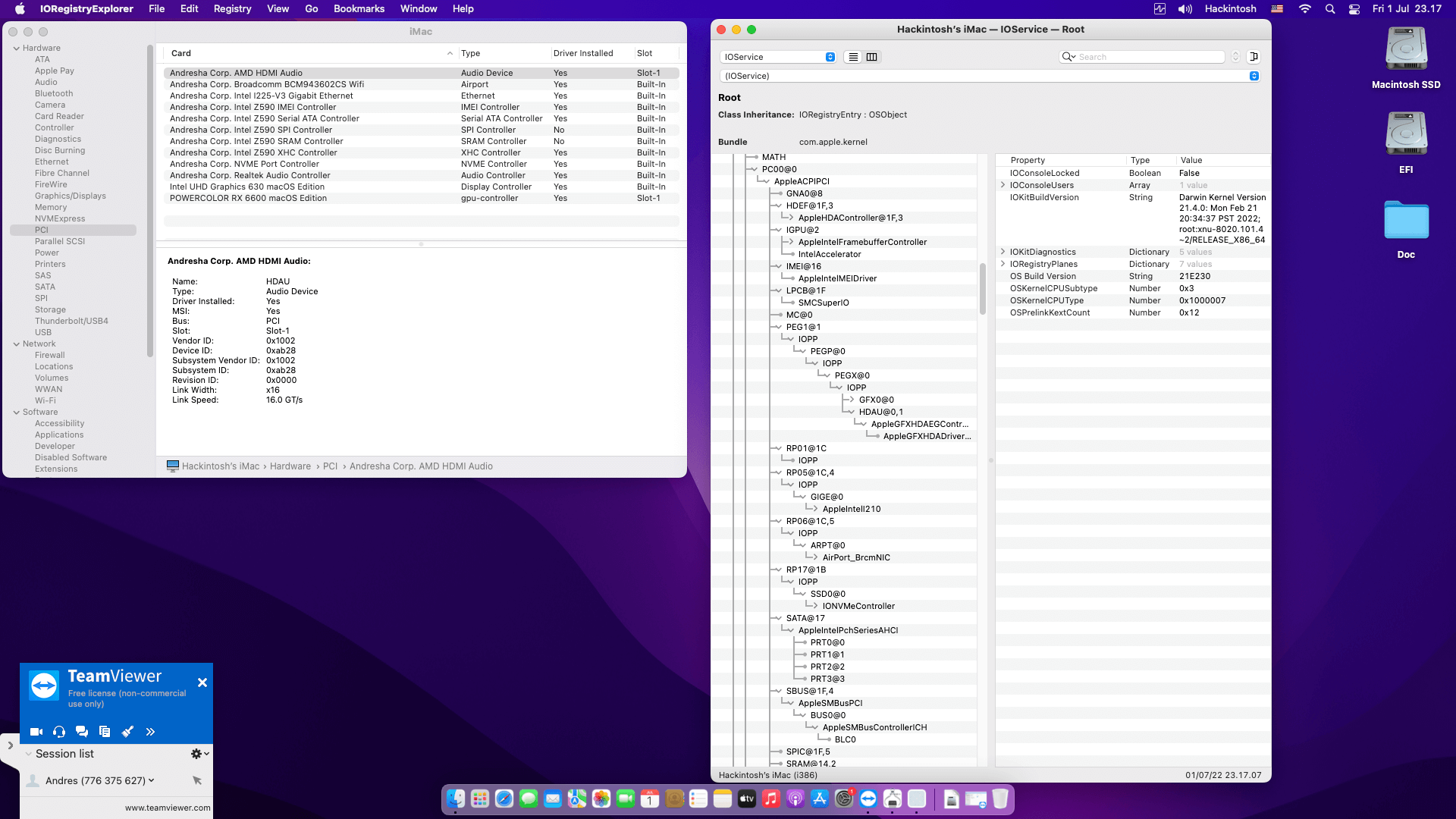Select POWERCOLOR RX 6600 macOS Edition row
The image size is (1456, 819).
422,198
